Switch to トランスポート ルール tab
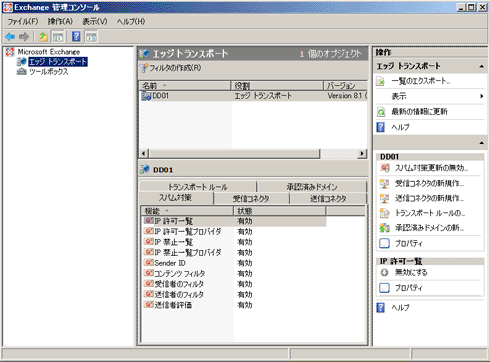This screenshot has height=362, width=490. tap(197, 187)
